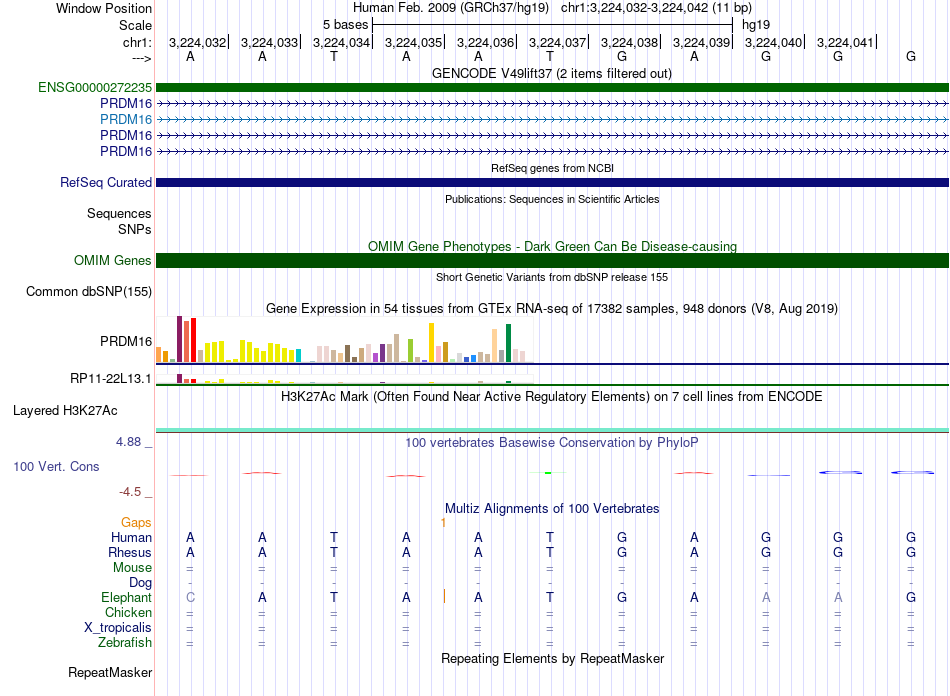Open the Common dbSNP(155) track label

pos(89,291)
